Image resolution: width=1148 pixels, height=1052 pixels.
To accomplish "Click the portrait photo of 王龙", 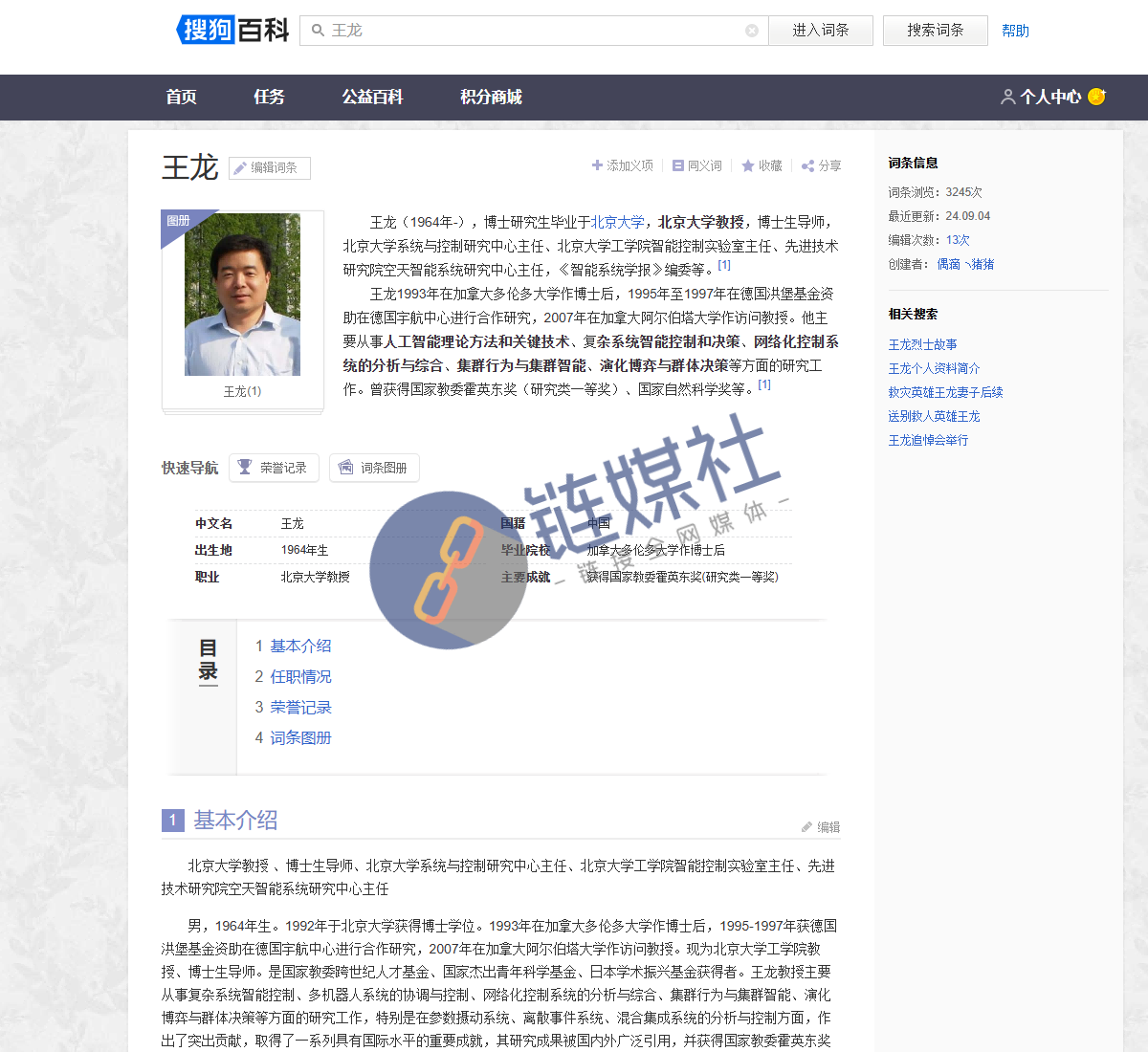I will pos(242,294).
